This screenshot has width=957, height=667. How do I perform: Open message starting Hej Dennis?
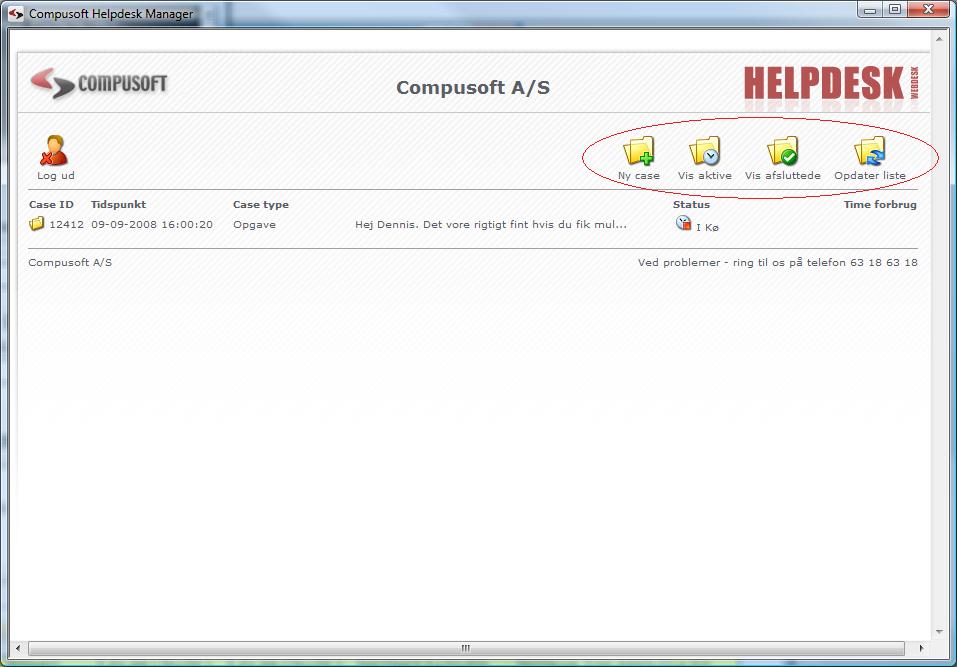point(491,225)
